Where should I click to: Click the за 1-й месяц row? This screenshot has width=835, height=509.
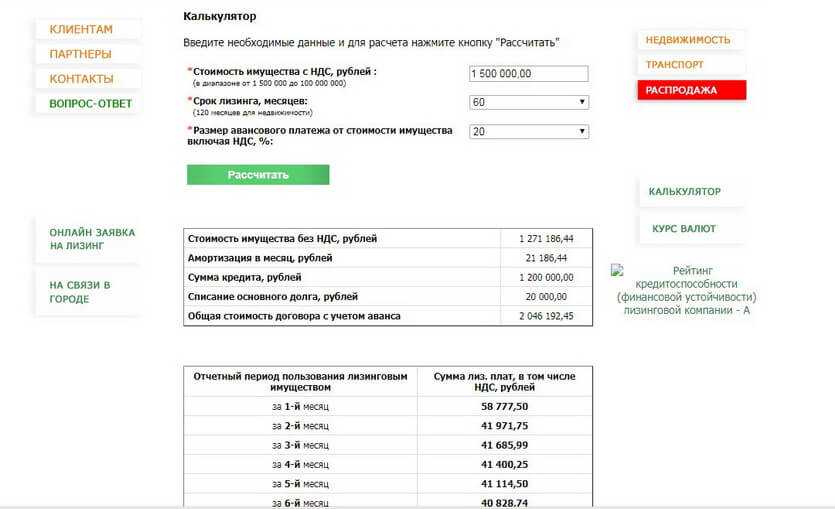click(x=388, y=406)
